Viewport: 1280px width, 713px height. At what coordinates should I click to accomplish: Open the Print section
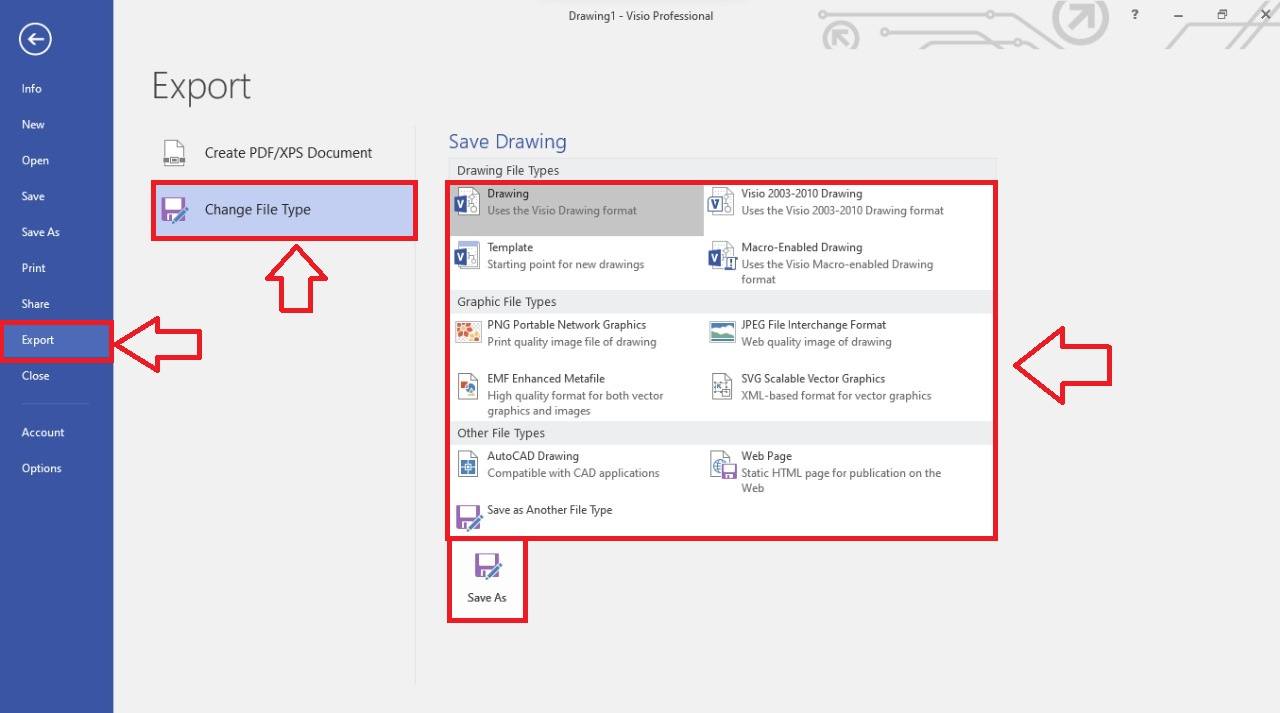pos(33,267)
